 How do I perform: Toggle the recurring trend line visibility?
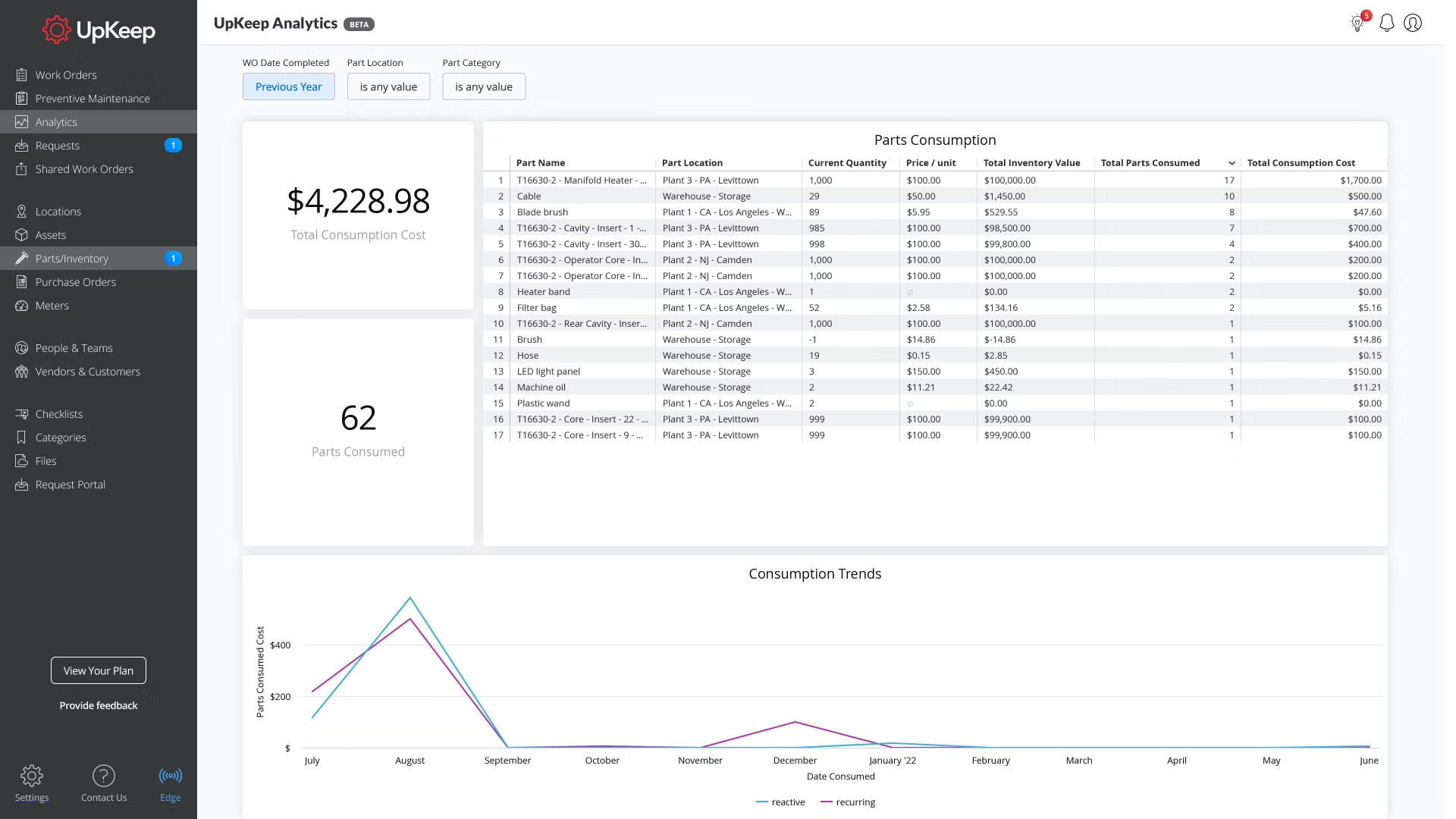[854, 802]
